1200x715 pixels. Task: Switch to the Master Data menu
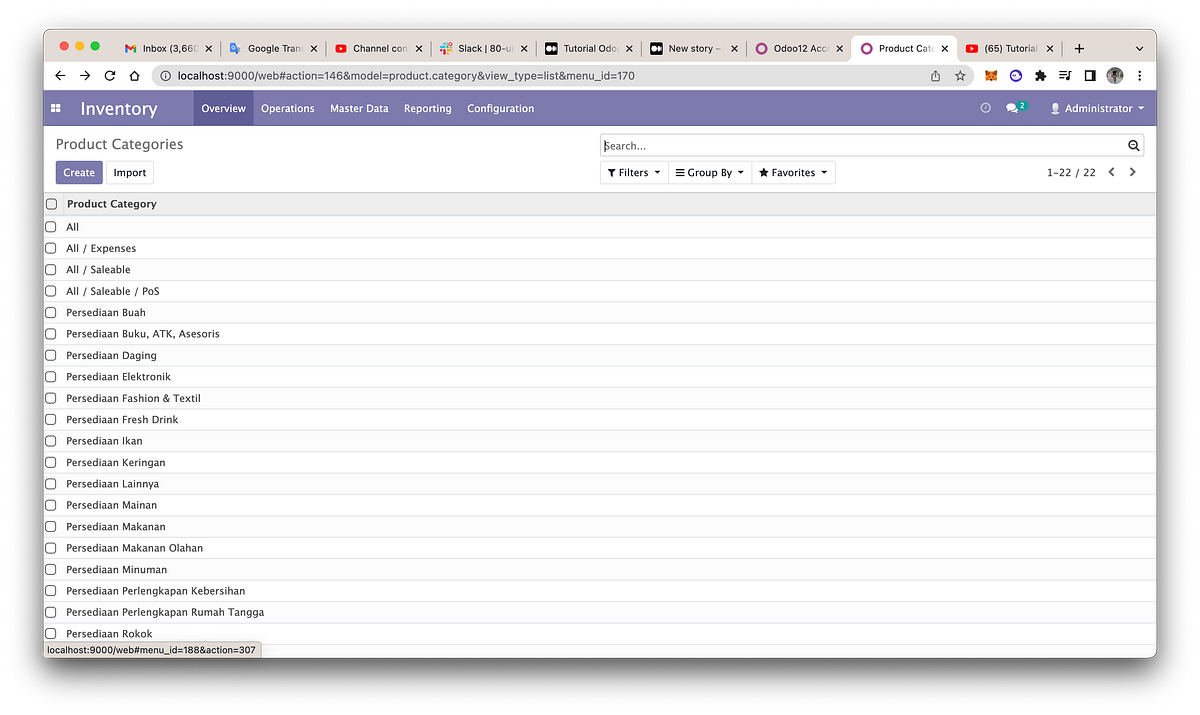click(359, 108)
